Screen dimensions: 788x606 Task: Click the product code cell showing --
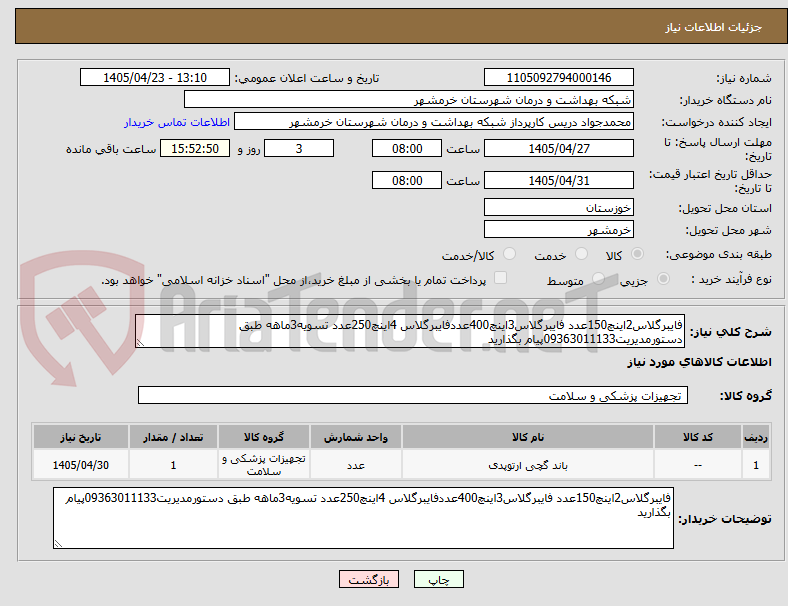[x=698, y=465]
